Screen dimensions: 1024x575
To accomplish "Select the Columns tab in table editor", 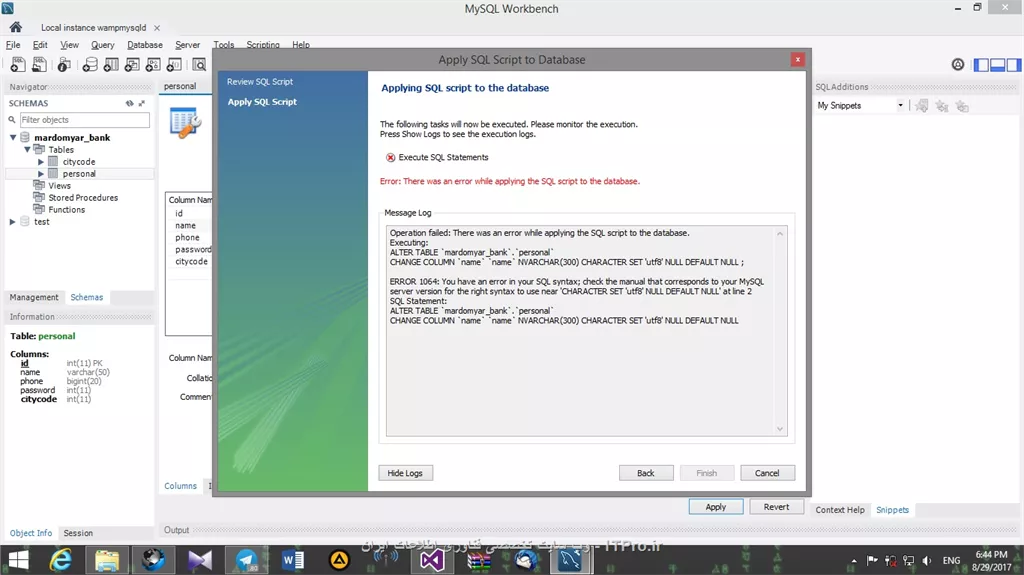I will (x=180, y=485).
